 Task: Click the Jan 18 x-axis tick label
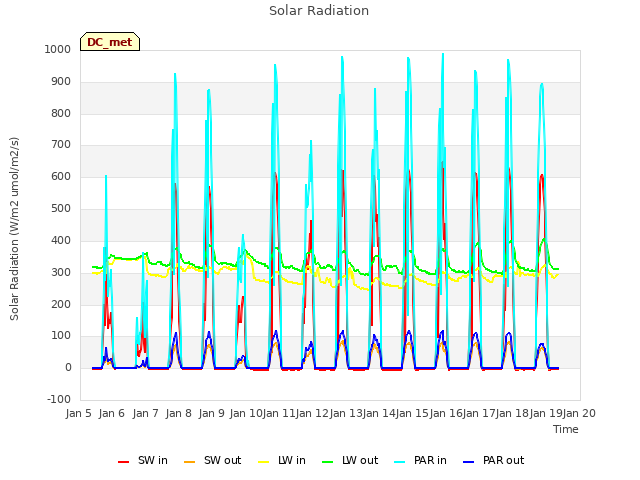click(x=513, y=413)
